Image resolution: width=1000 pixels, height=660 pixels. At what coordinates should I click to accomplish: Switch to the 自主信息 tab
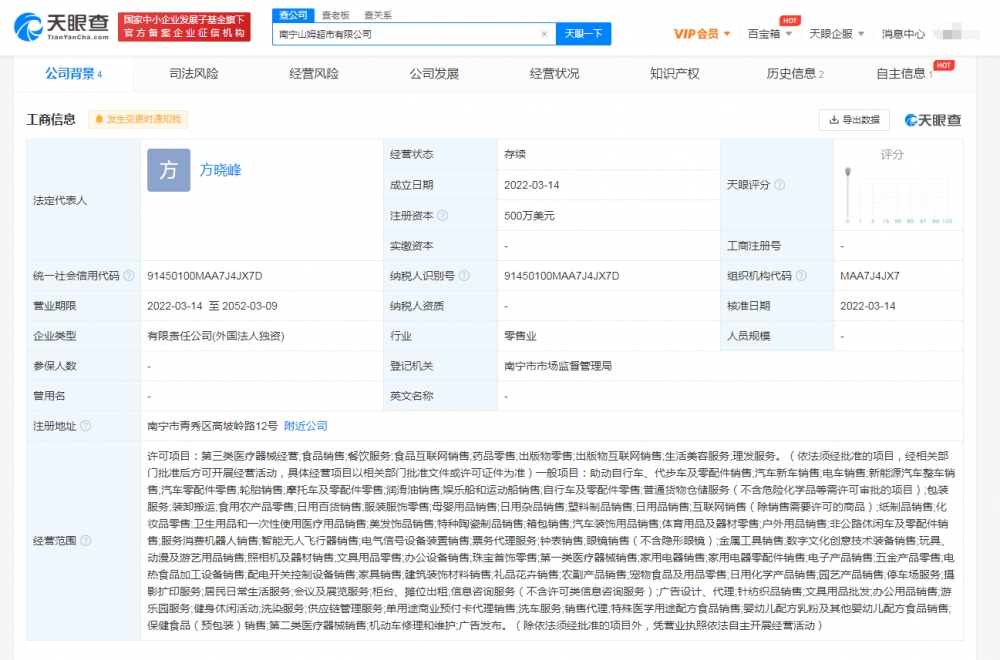[904, 74]
